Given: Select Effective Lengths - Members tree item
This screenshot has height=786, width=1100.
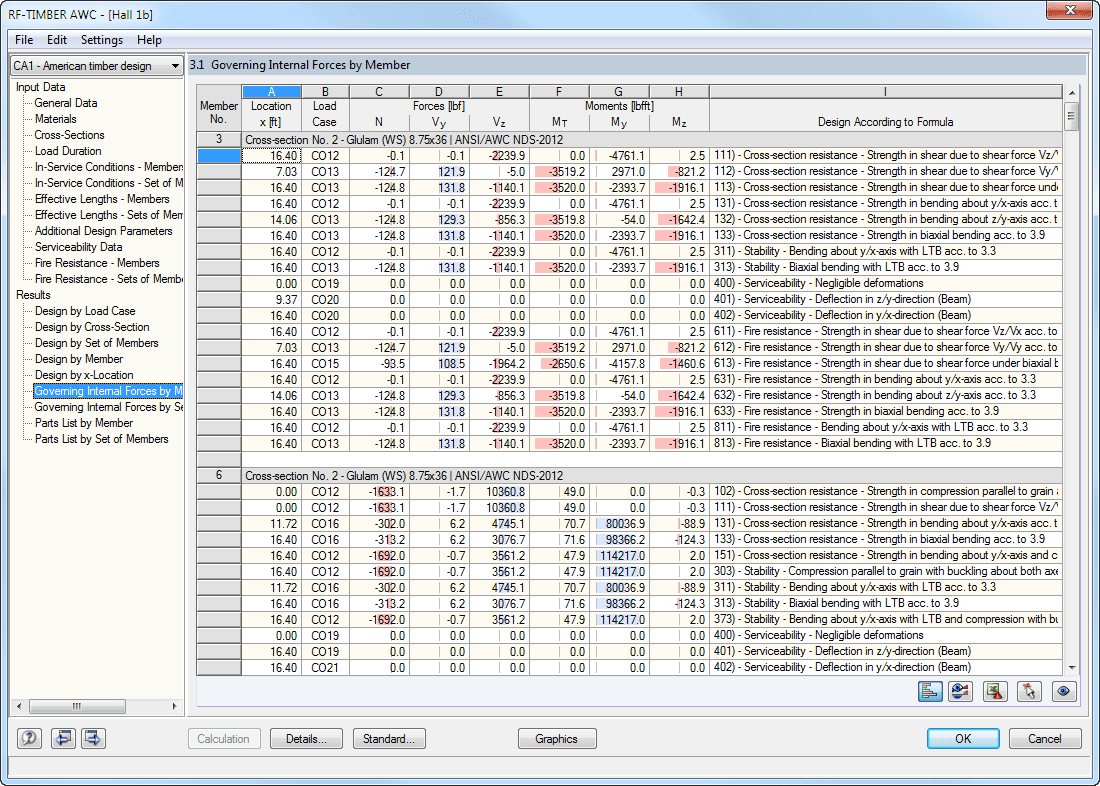Looking at the screenshot, I should point(102,199).
